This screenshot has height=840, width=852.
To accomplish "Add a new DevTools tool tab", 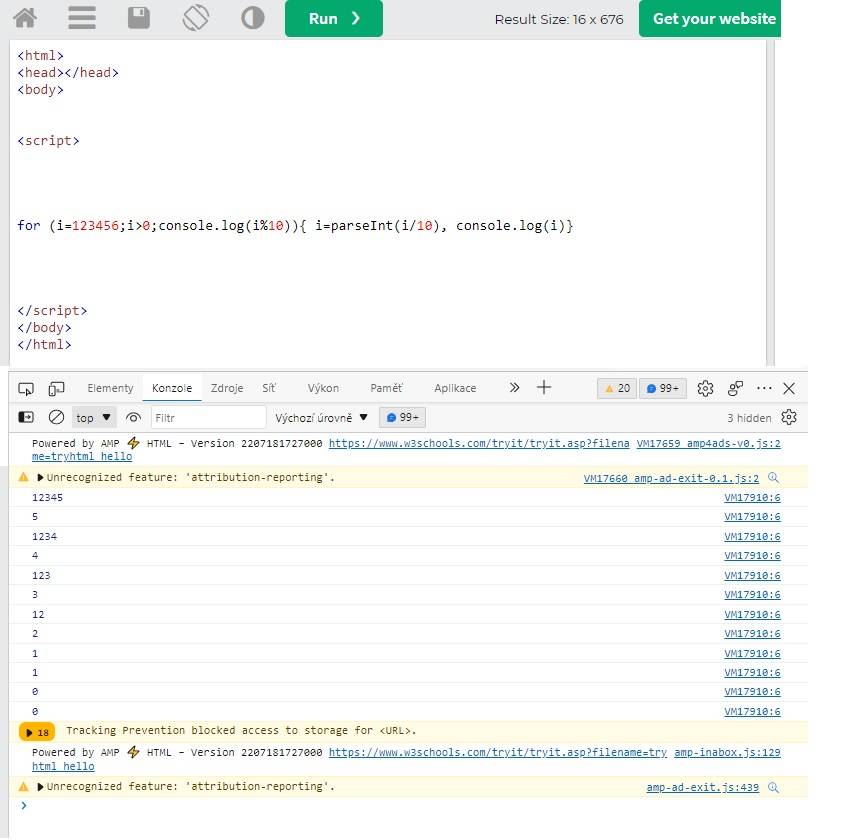I will point(544,387).
